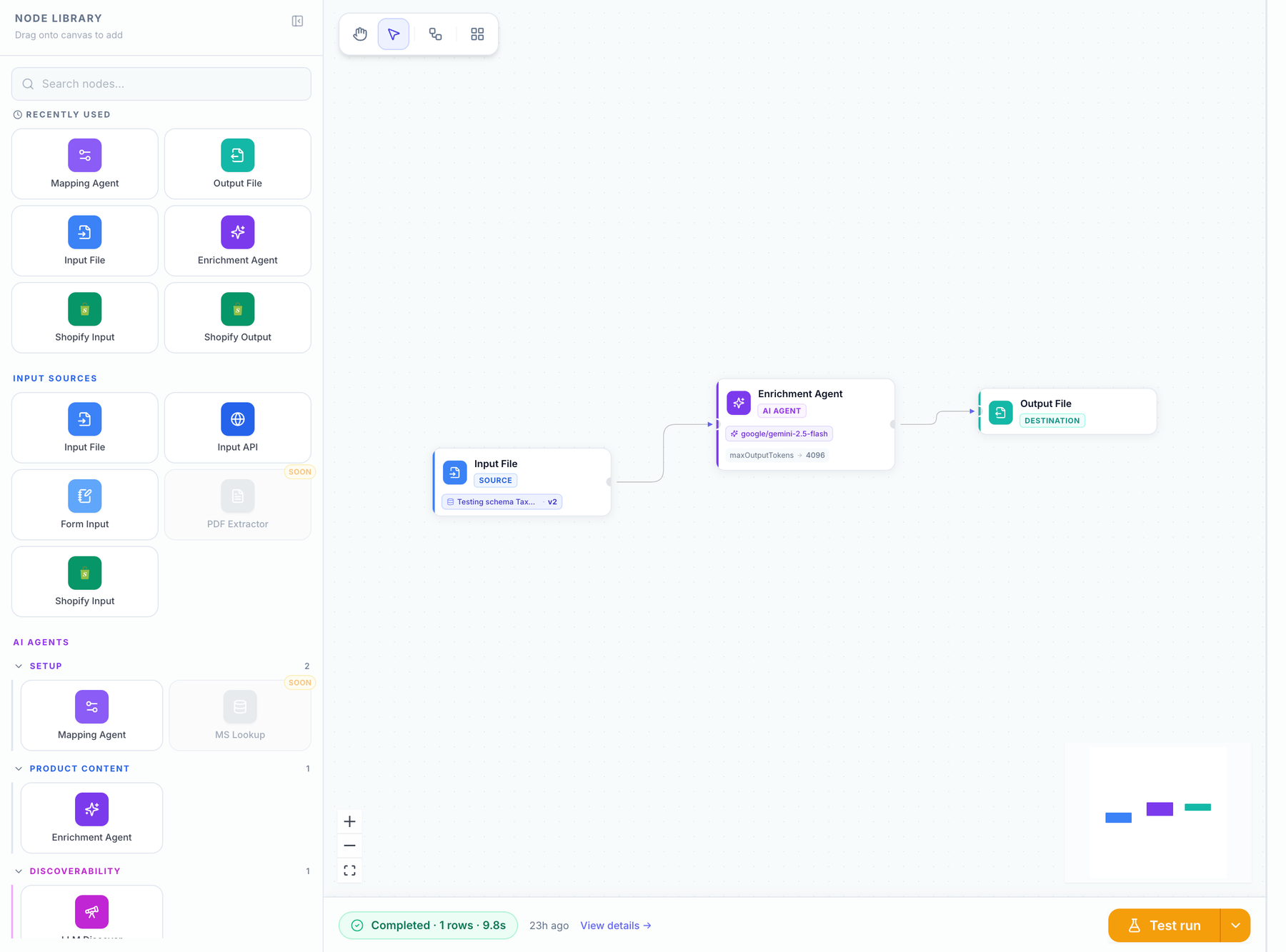Click the Testing schema Tax... v2 chip
This screenshot has width=1286, height=952.
(502, 502)
